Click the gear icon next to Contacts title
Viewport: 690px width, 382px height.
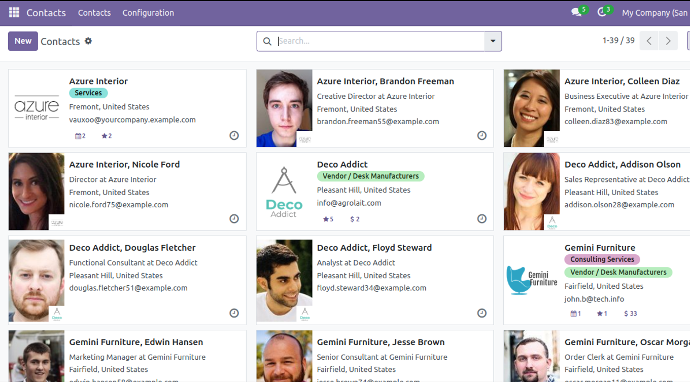[x=88, y=41]
